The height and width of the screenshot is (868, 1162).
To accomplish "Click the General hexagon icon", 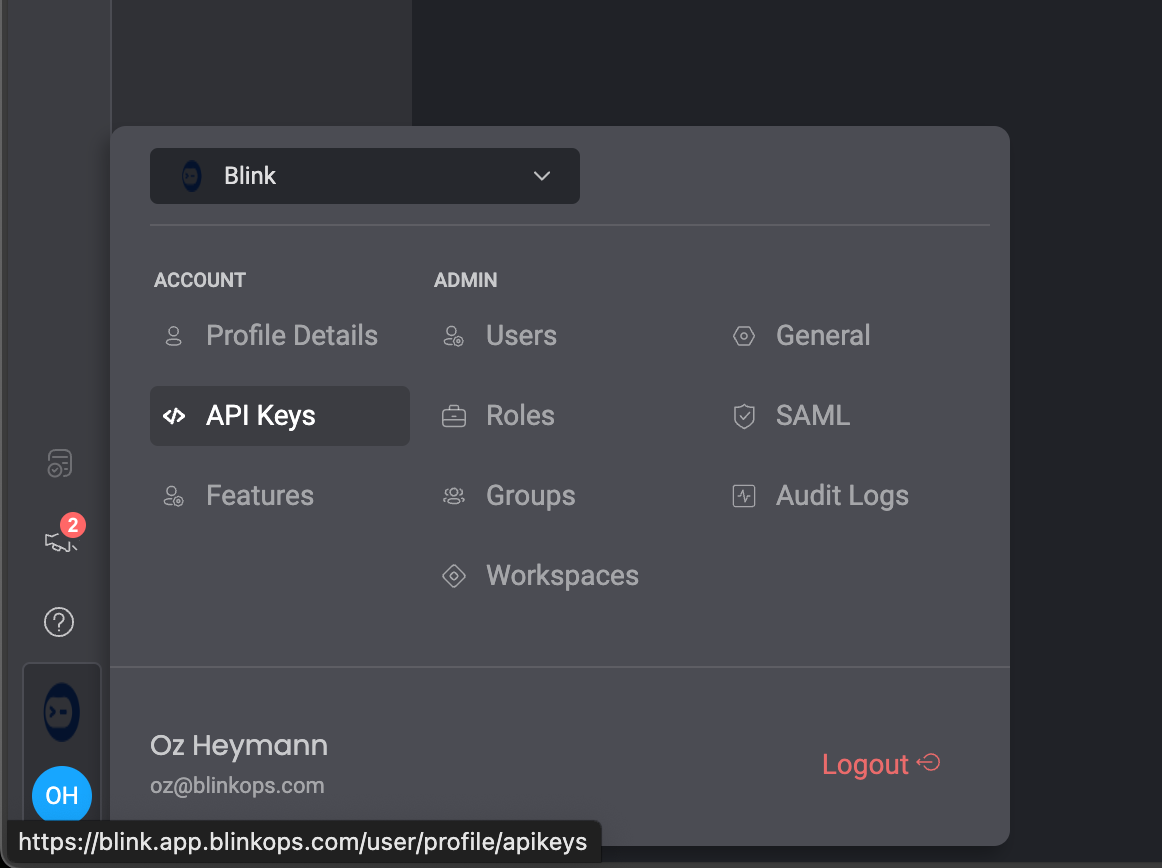I will point(744,336).
